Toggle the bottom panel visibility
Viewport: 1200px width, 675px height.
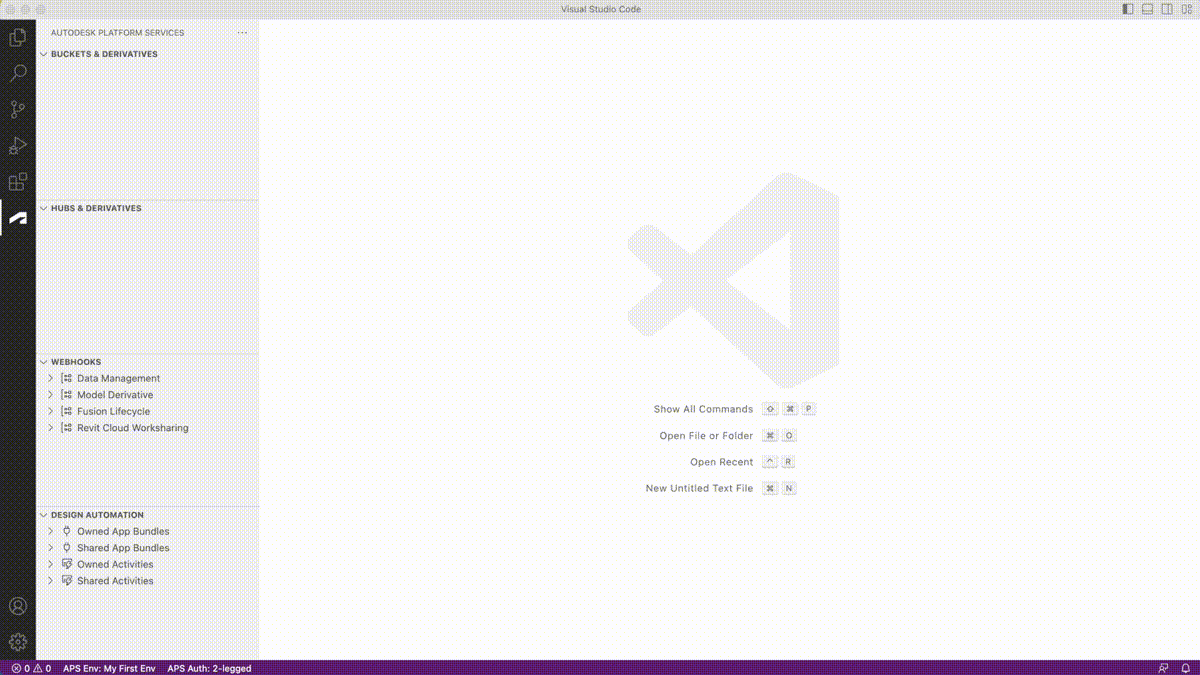tap(1147, 9)
